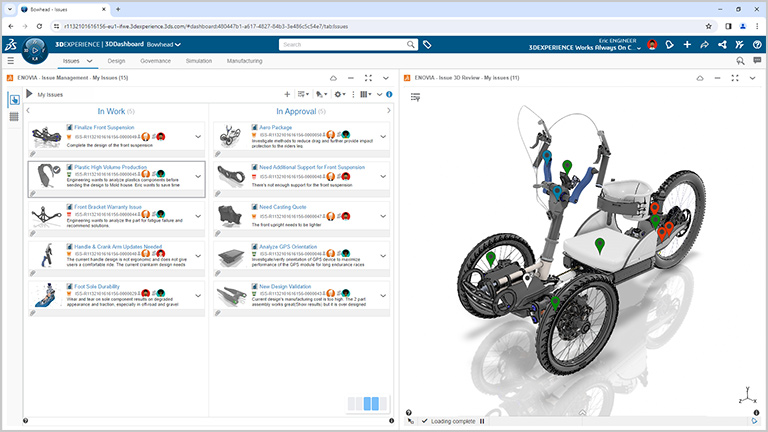768x432 pixels.
Task: Open the hamburger menu beside Issues tab
Action: 11,61
